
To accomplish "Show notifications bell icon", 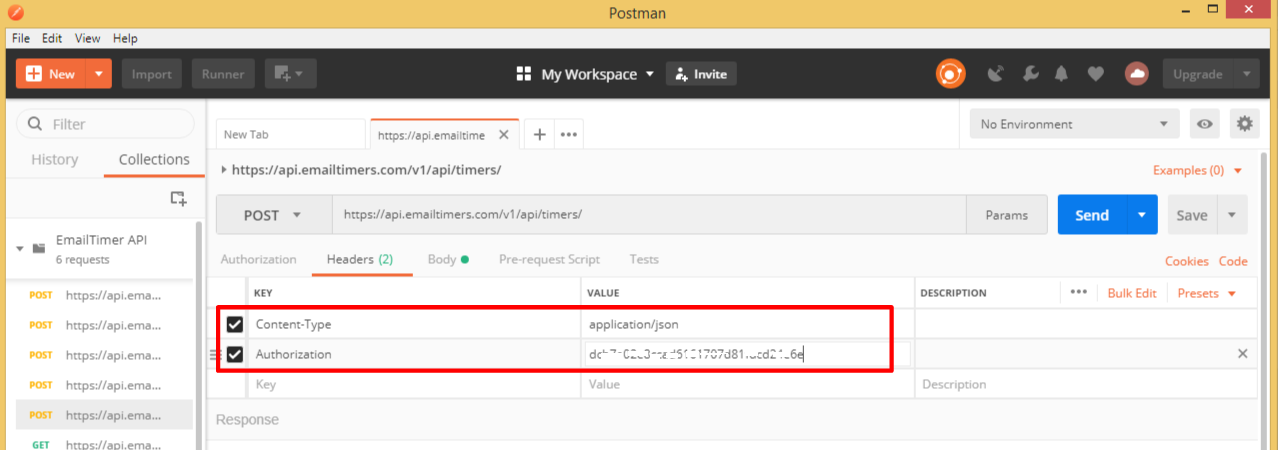I will (1061, 74).
